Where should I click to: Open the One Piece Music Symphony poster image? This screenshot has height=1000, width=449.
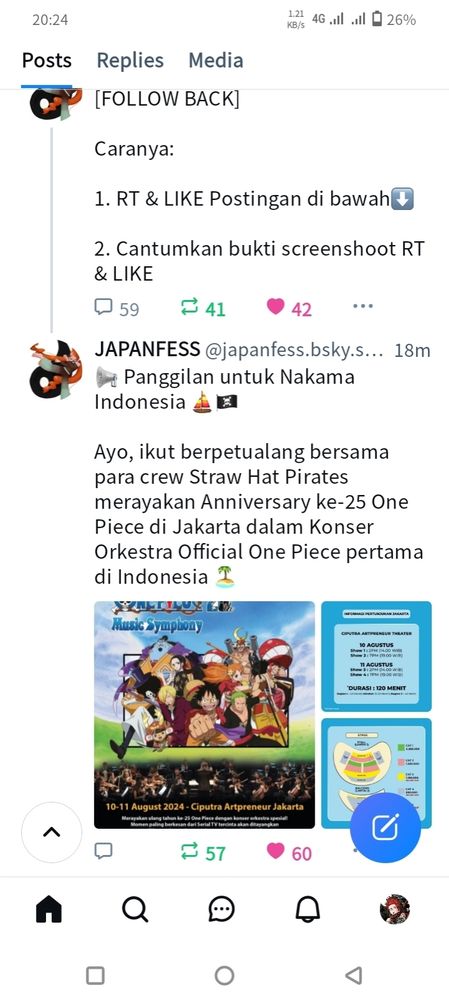[204, 715]
